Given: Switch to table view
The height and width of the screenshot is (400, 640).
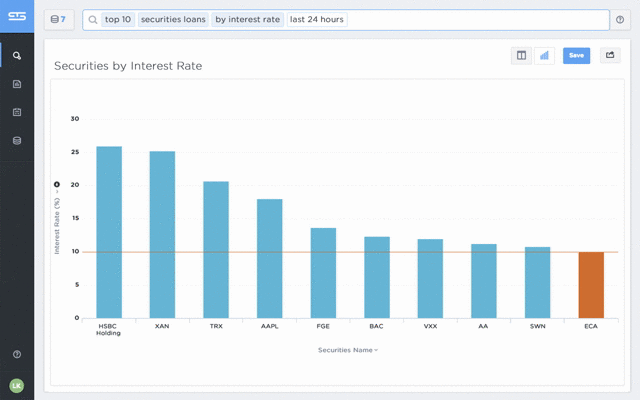Looking at the screenshot, I should 521,56.
